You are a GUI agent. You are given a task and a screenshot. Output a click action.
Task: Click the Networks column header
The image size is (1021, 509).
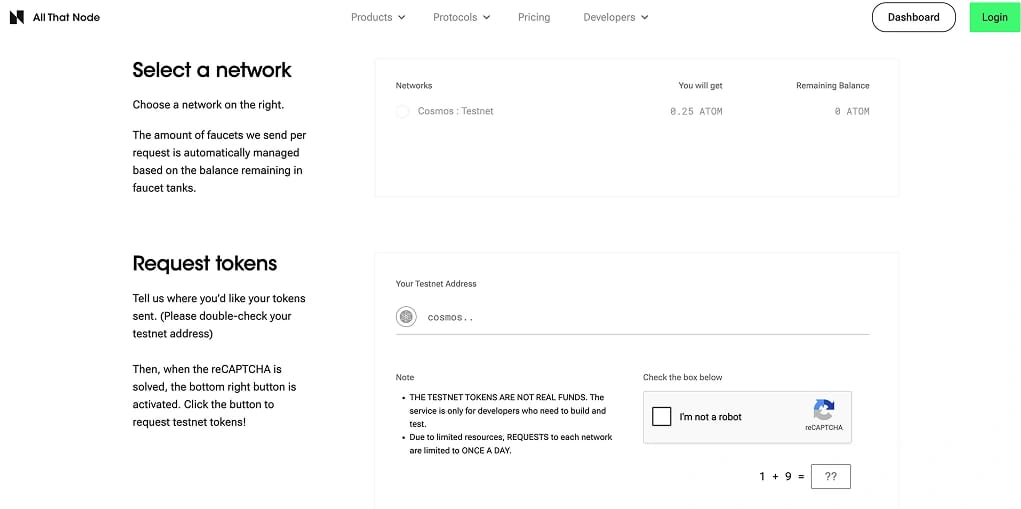413,85
